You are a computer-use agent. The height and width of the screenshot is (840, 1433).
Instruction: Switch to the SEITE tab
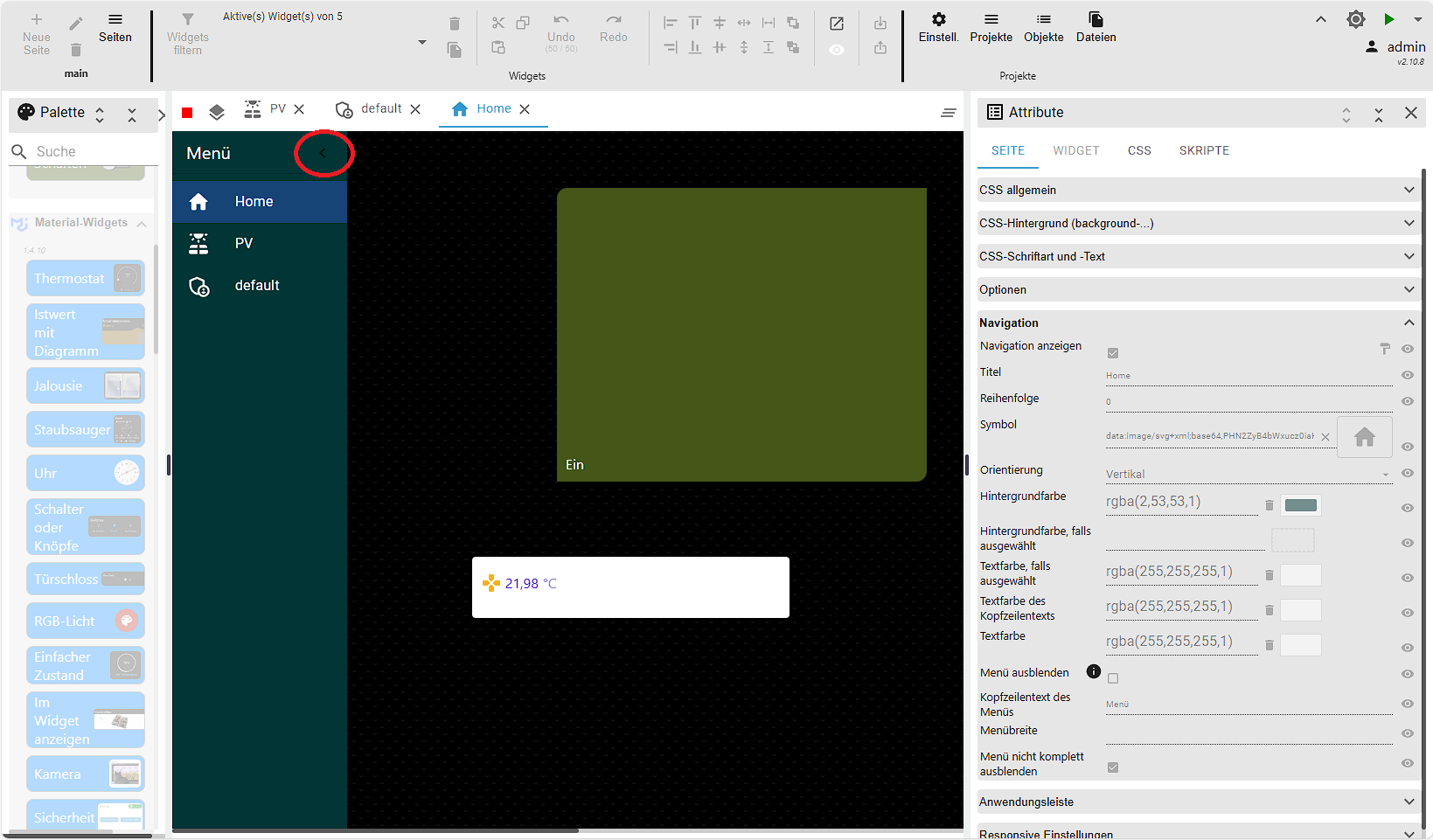click(1008, 150)
